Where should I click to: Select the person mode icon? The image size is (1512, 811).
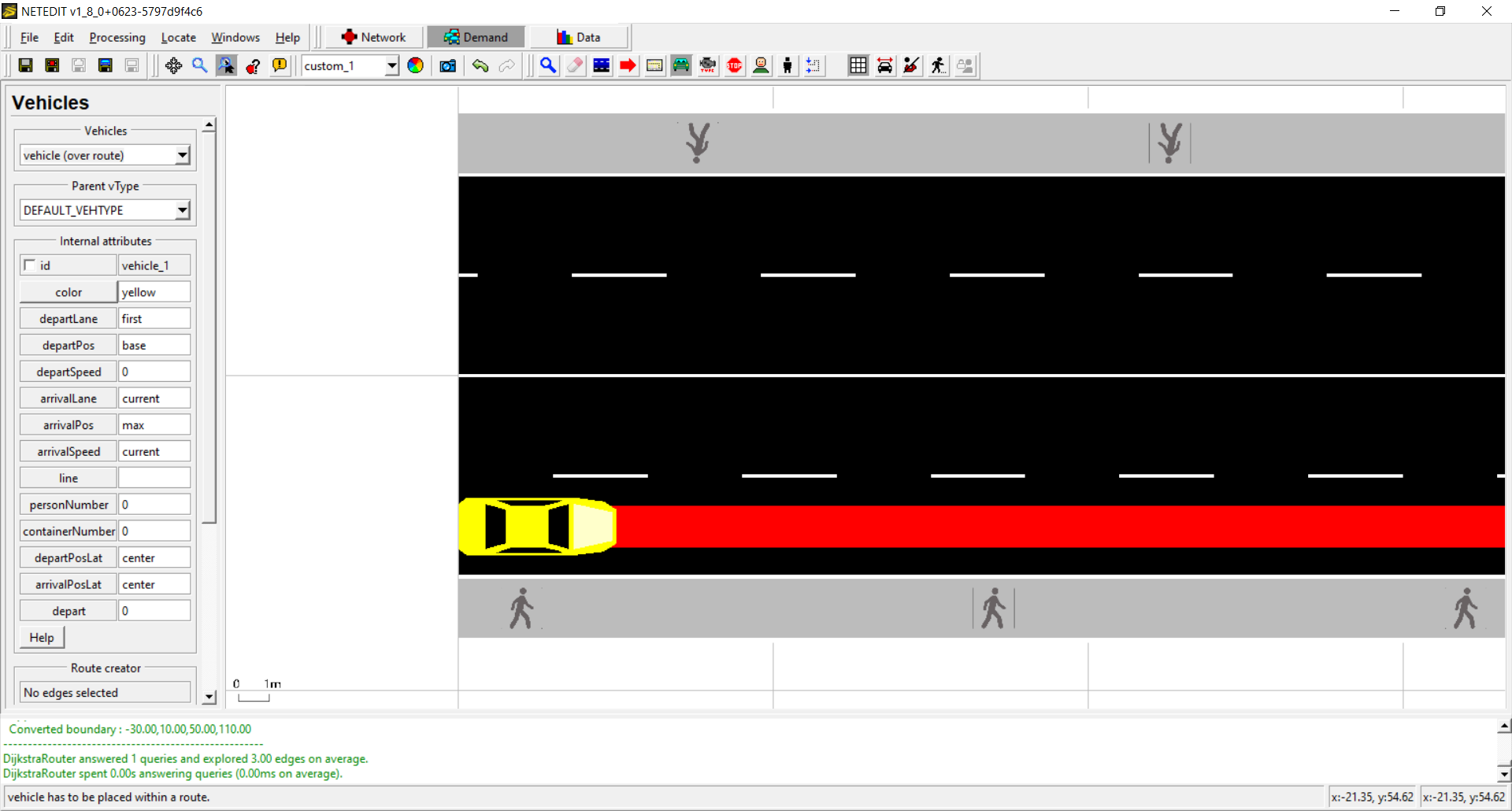click(x=787, y=66)
